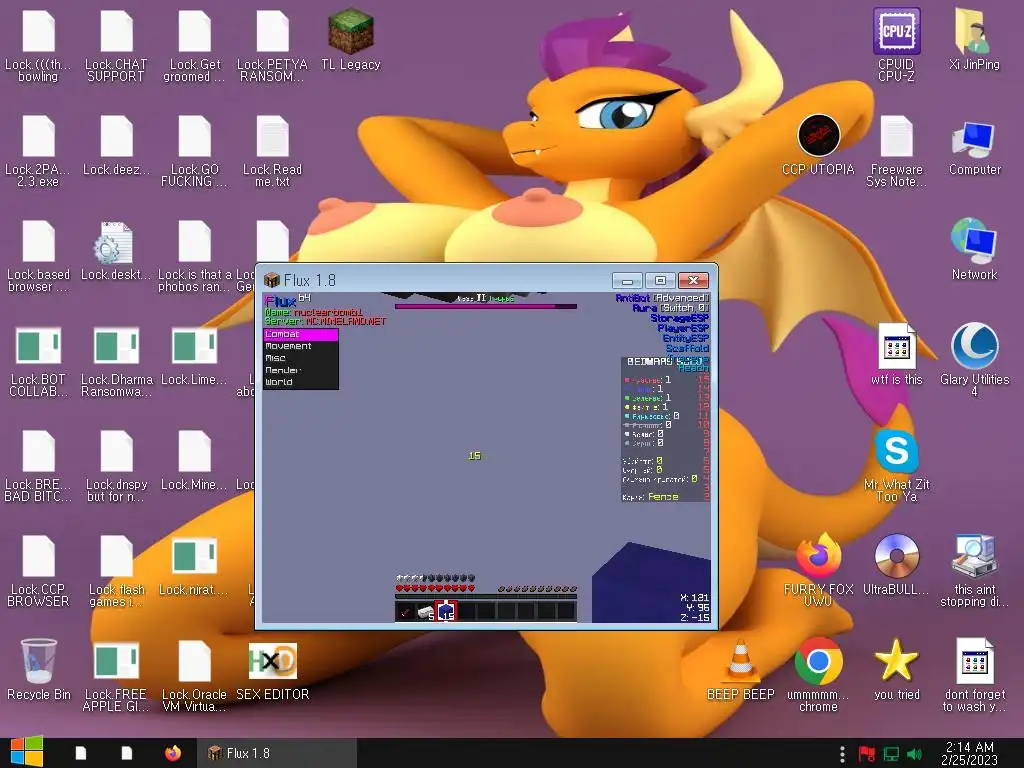The width and height of the screenshot is (1024, 768).
Task: Open the 'this aint stopping di...' icon
Action: click(974, 569)
